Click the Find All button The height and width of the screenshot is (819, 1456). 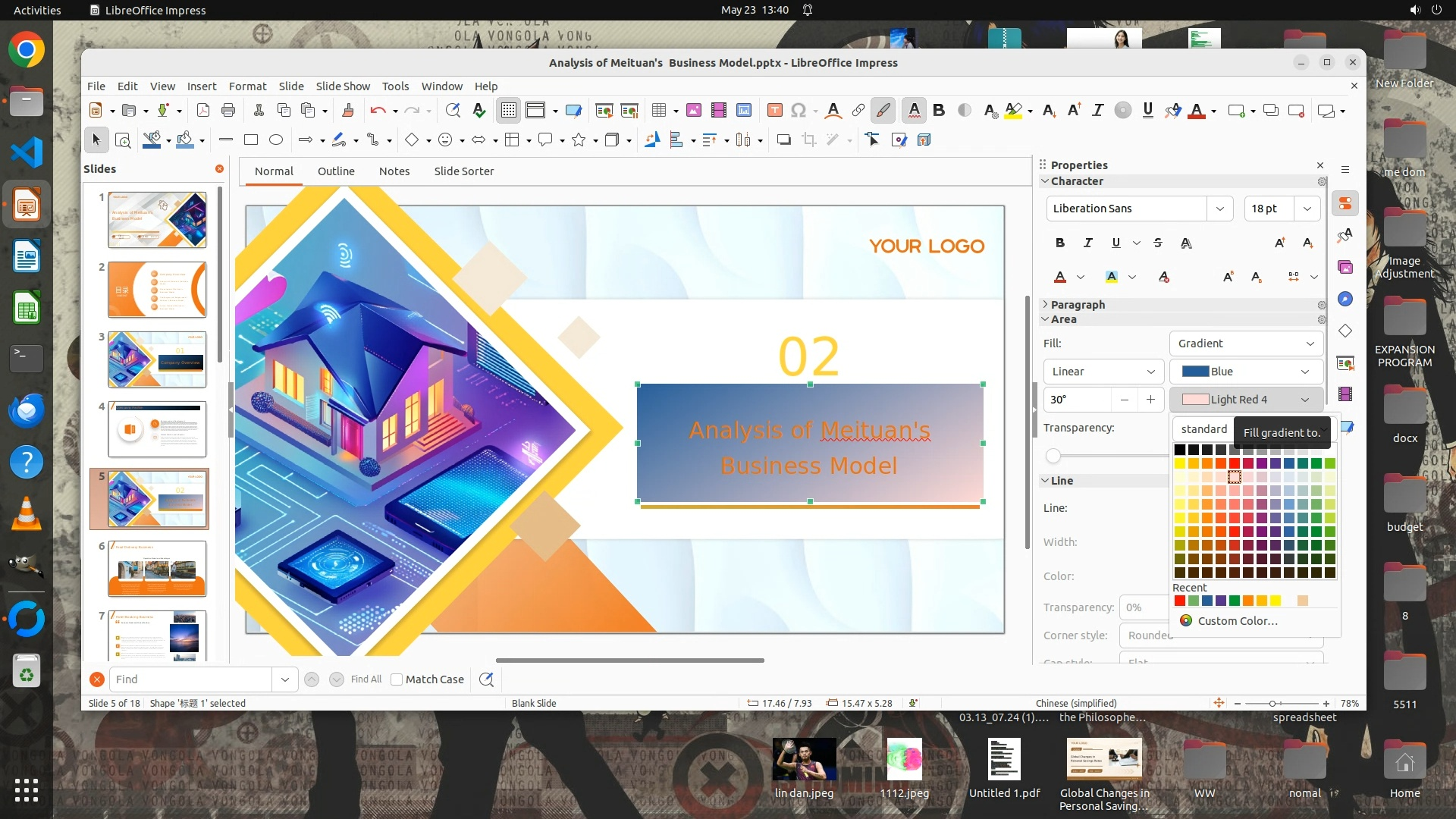[x=366, y=679]
